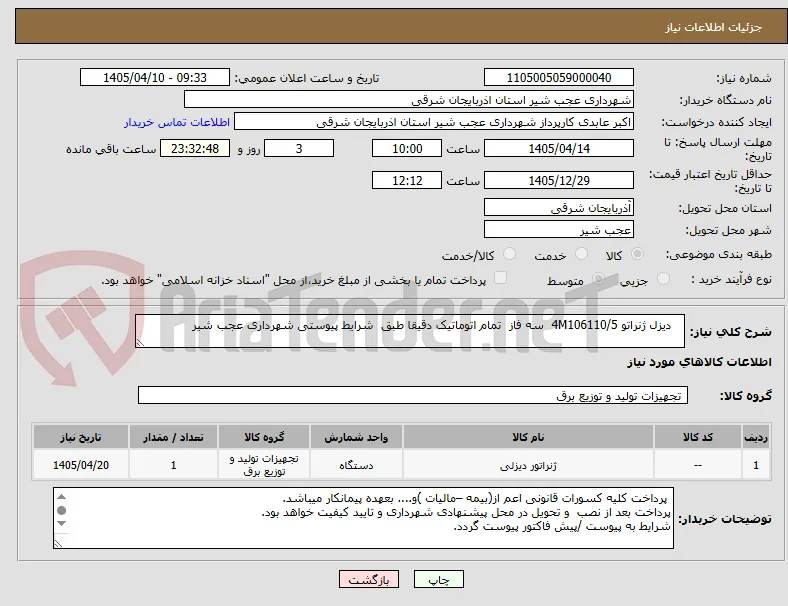This screenshot has width=788, height=606.
Task: Click the buyer organization name field
Action: tap(409, 99)
